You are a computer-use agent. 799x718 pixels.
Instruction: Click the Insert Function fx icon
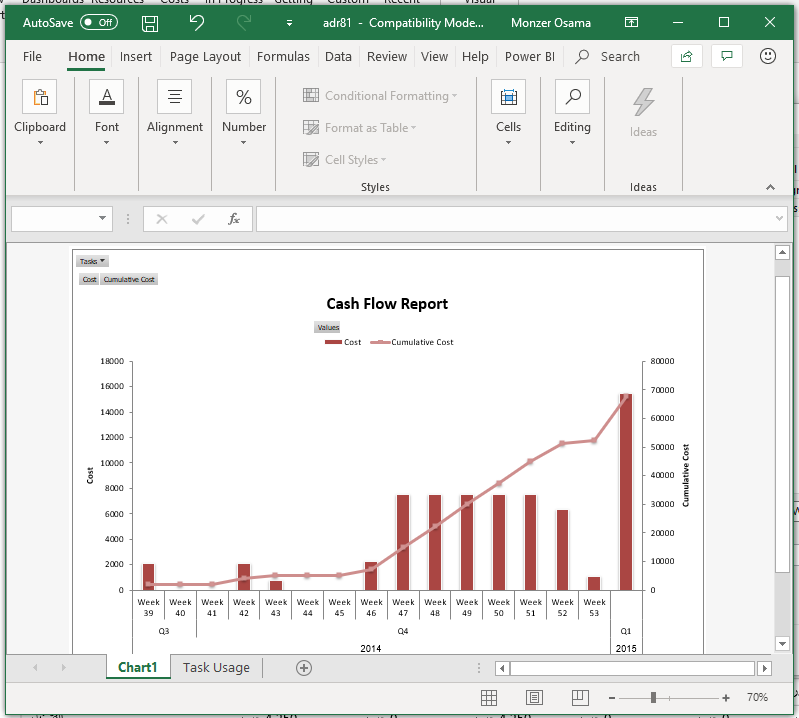[x=234, y=219]
